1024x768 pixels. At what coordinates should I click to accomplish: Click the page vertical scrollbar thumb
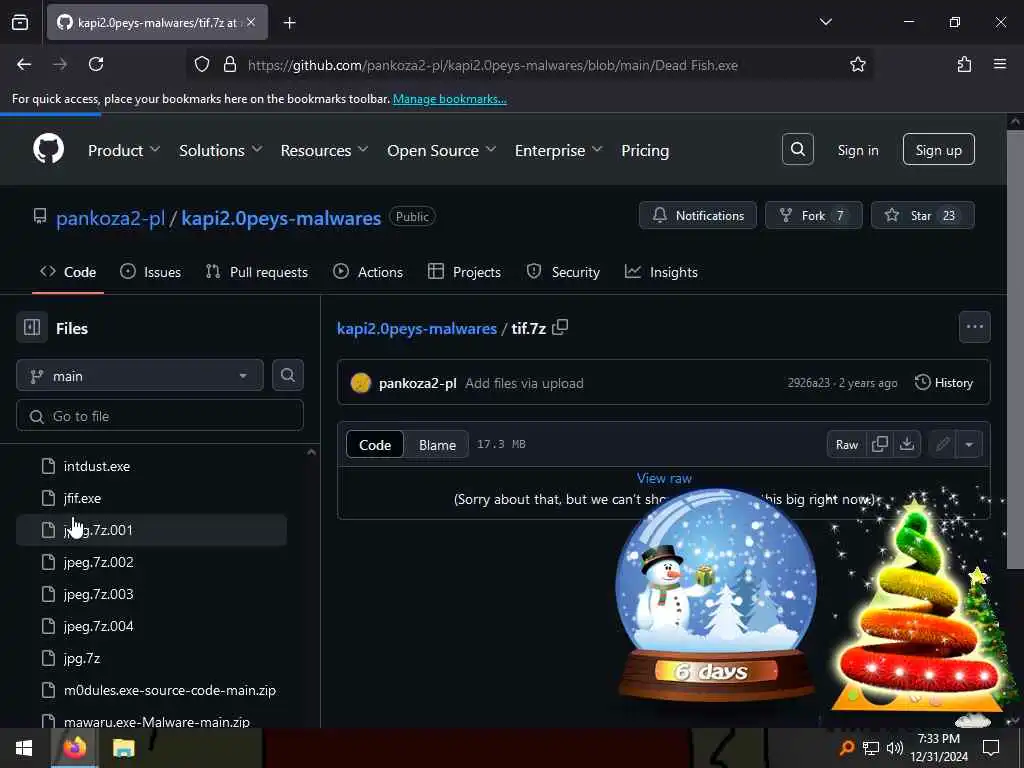1015,349
